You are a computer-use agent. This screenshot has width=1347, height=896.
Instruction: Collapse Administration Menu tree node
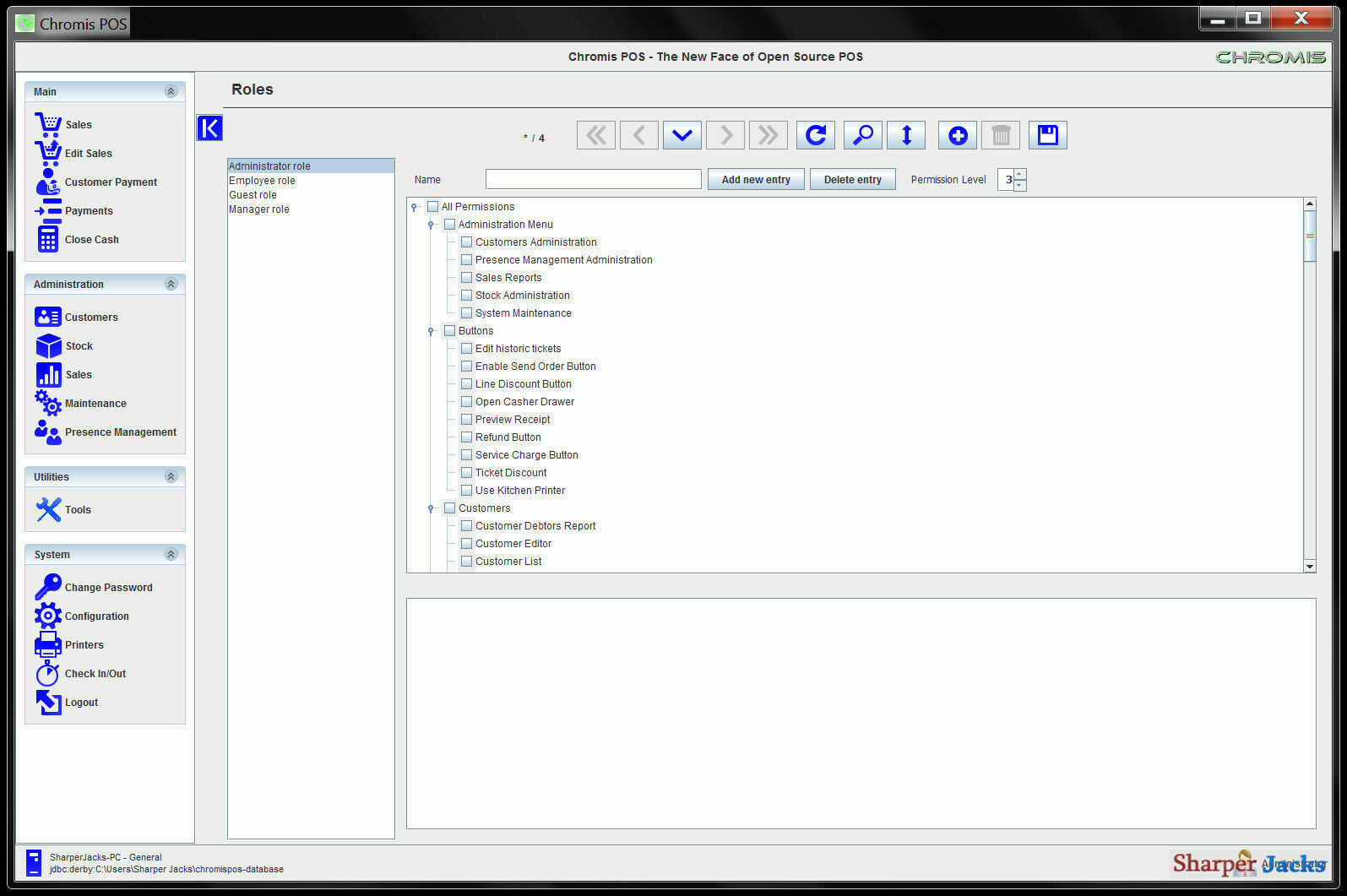[x=431, y=225]
